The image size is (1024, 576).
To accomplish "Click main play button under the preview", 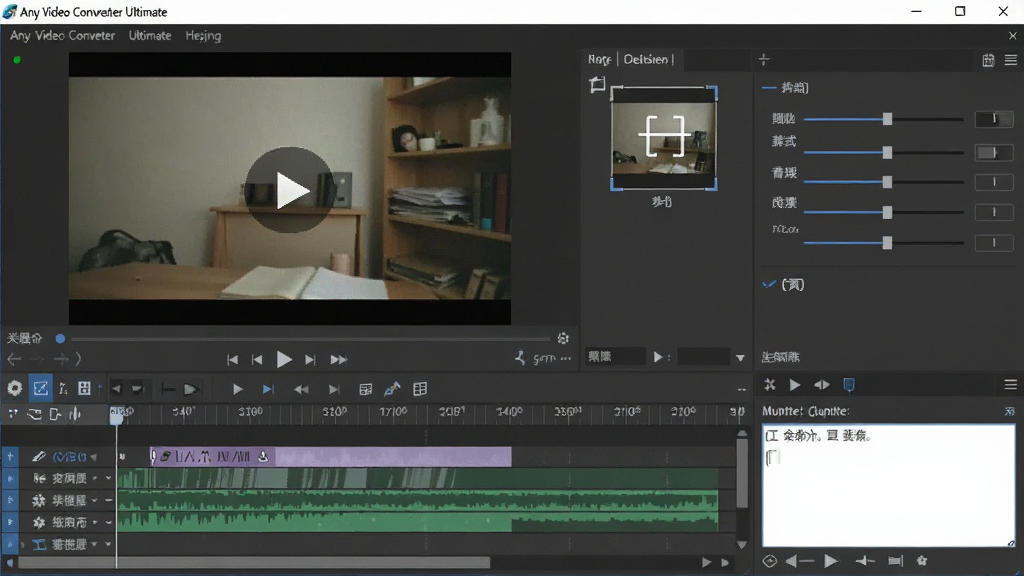I will click(283, 359).
